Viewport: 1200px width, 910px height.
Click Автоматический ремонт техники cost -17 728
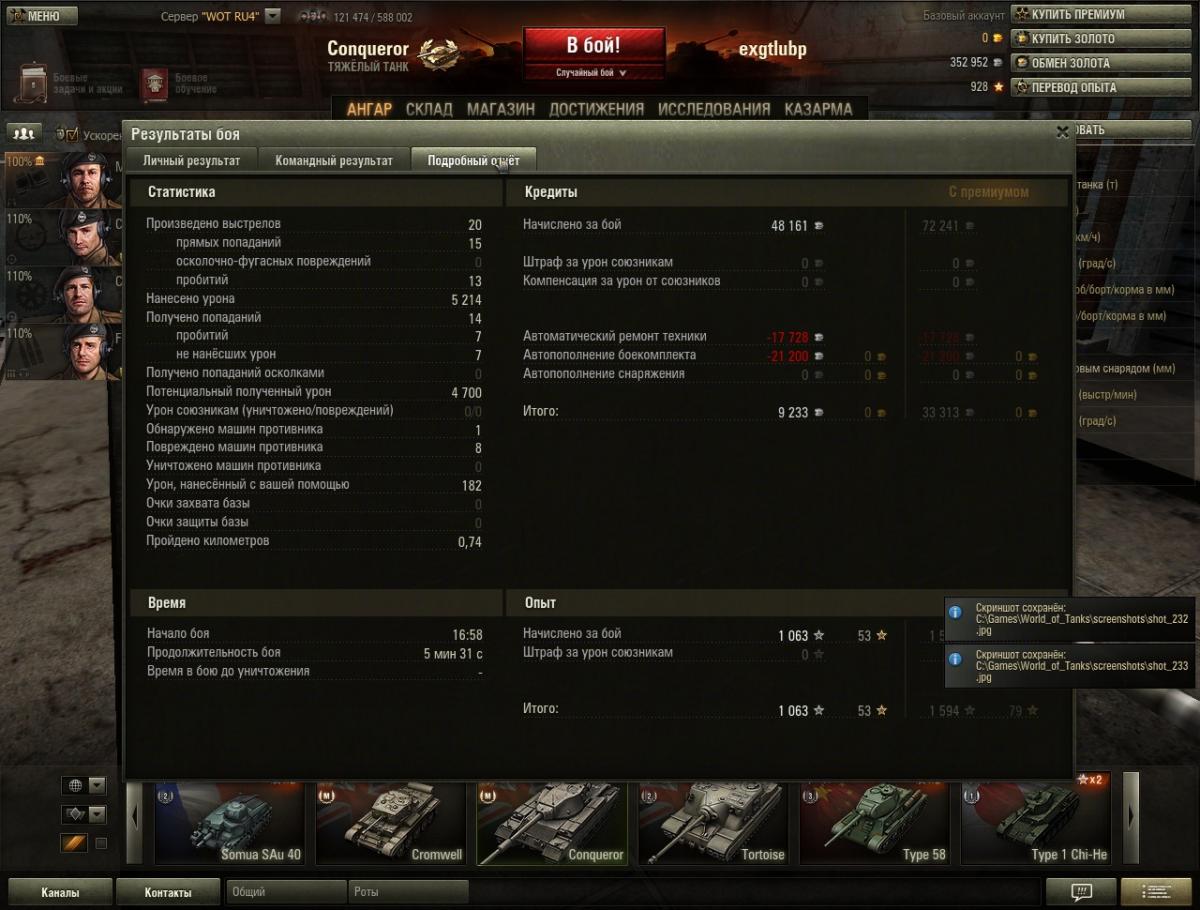coord(787,337)
